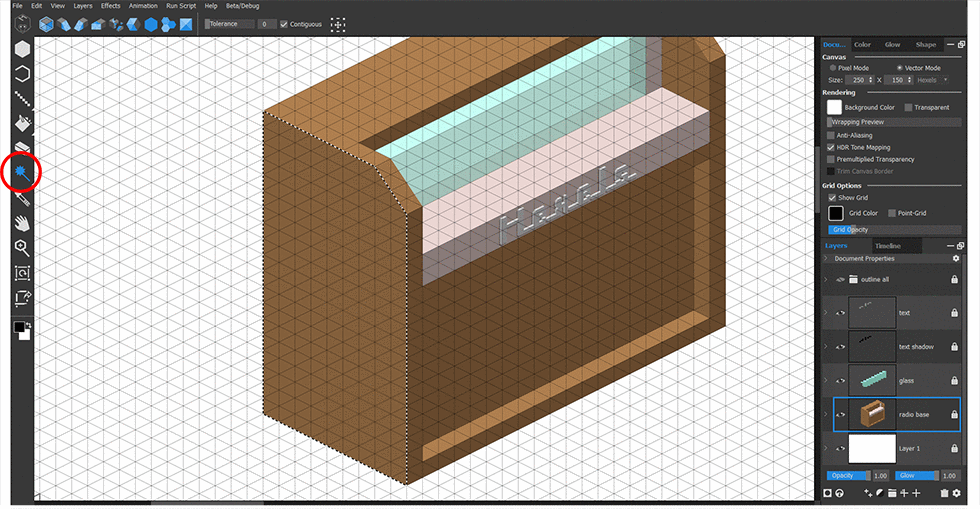
Task: Hide the text shadow layer
Action: tap(839, 347)
